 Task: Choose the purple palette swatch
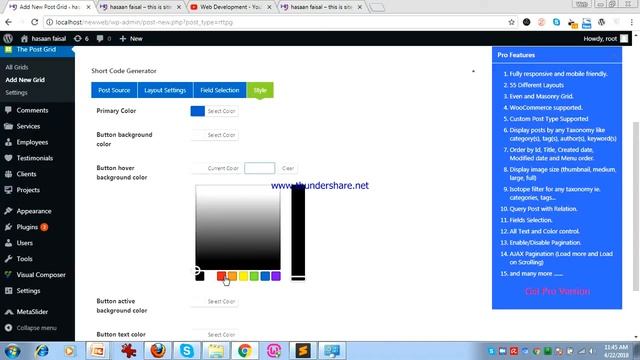[276, 276]
